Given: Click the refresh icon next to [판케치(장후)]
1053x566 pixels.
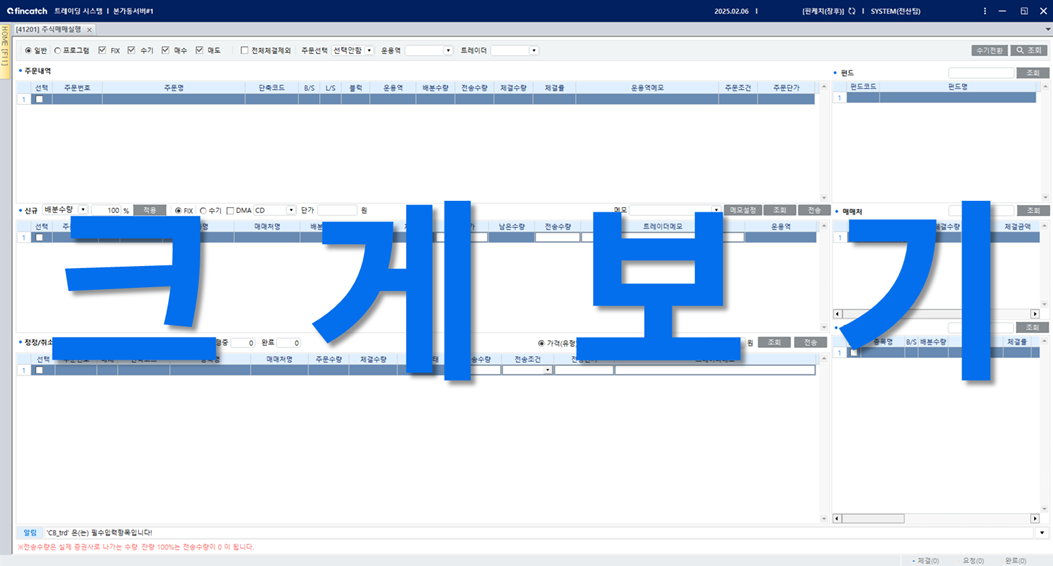Looking at the screenshot, I should tap(852, 11).
